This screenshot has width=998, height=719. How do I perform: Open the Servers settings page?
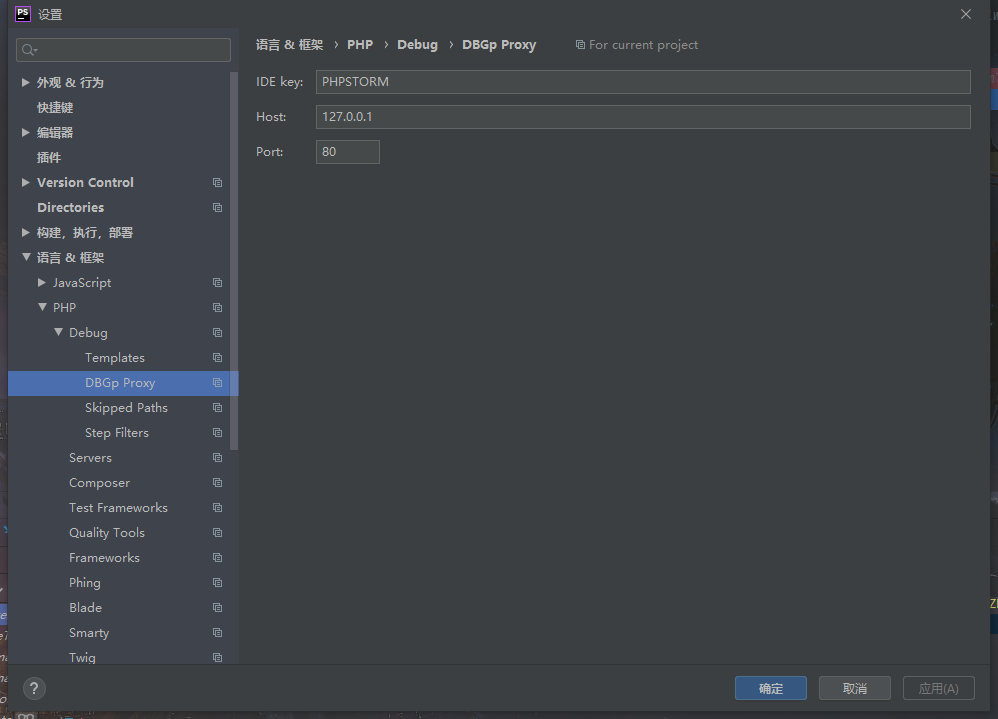(90, 457)
